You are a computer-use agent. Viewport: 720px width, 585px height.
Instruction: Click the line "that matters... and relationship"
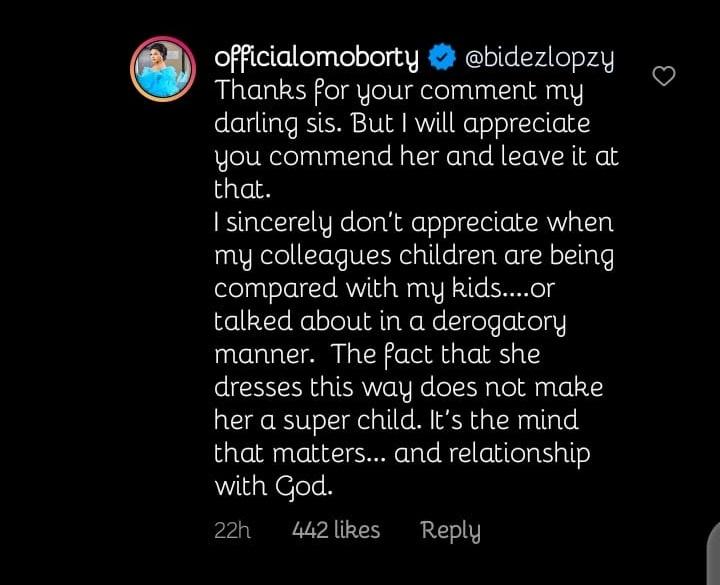[402, 453]
